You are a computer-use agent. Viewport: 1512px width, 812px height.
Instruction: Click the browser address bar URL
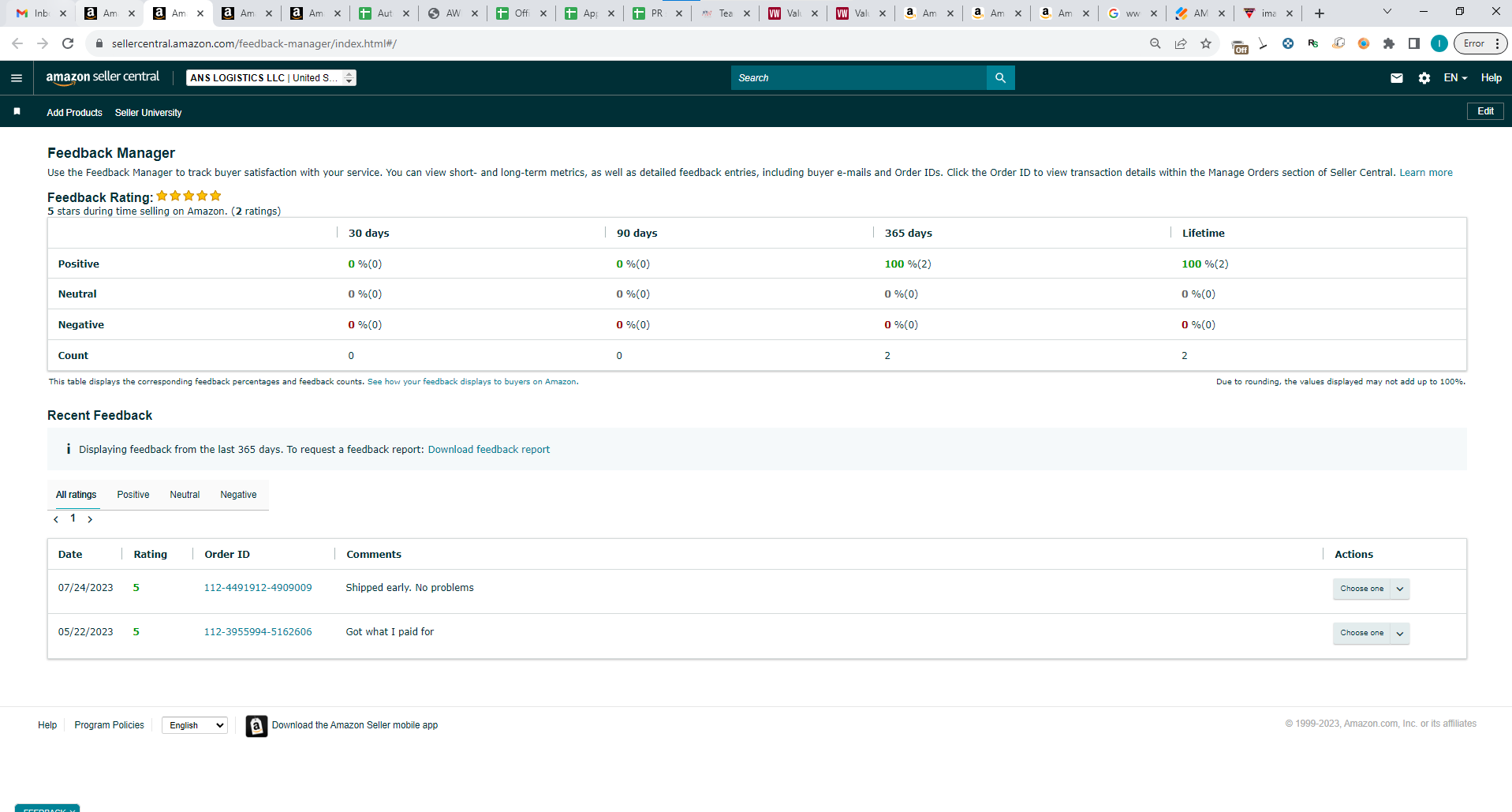254,43
